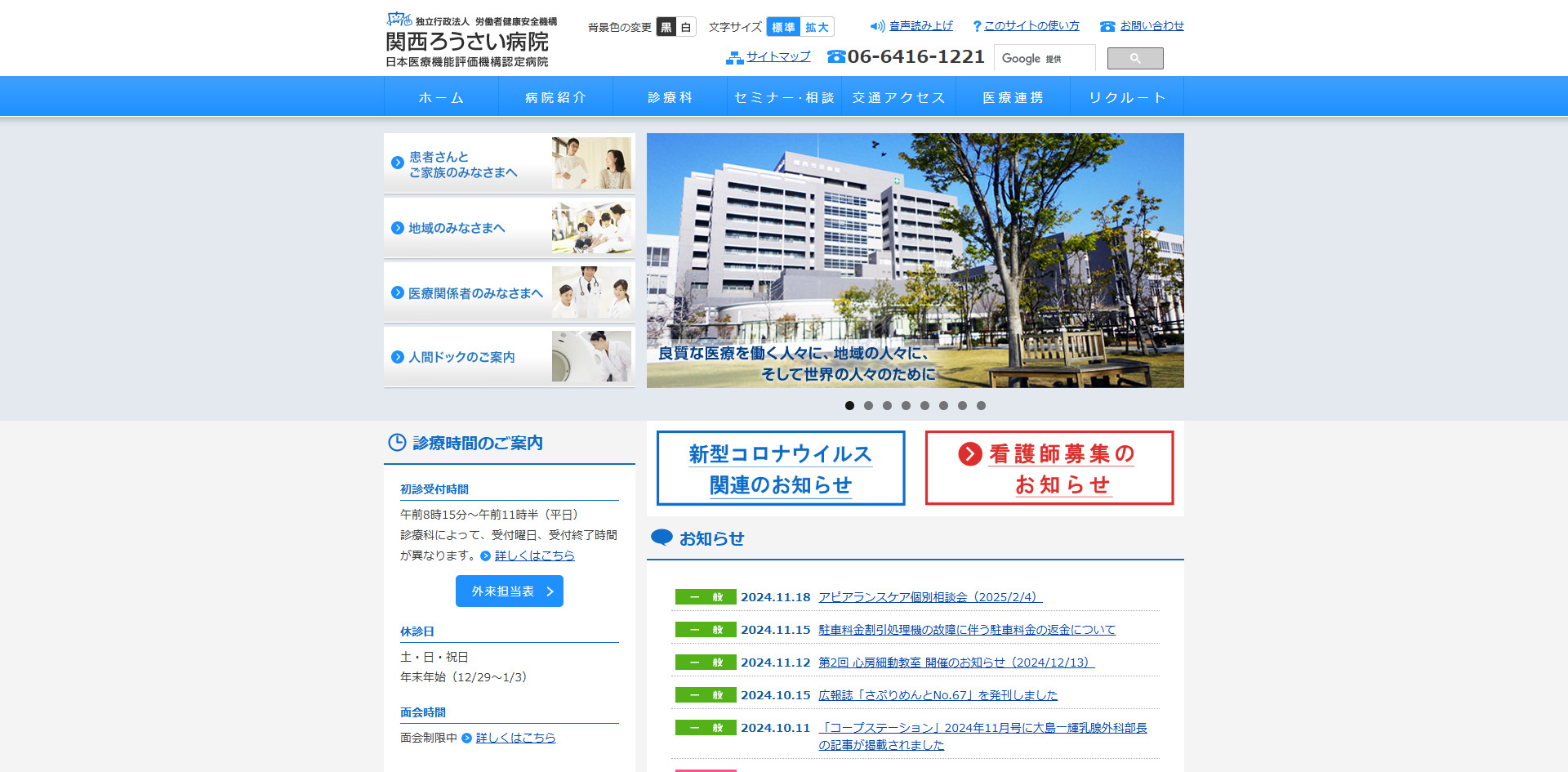Set text size to 標準
This screenshot has height=772, width=1568.
click(783, 27)
